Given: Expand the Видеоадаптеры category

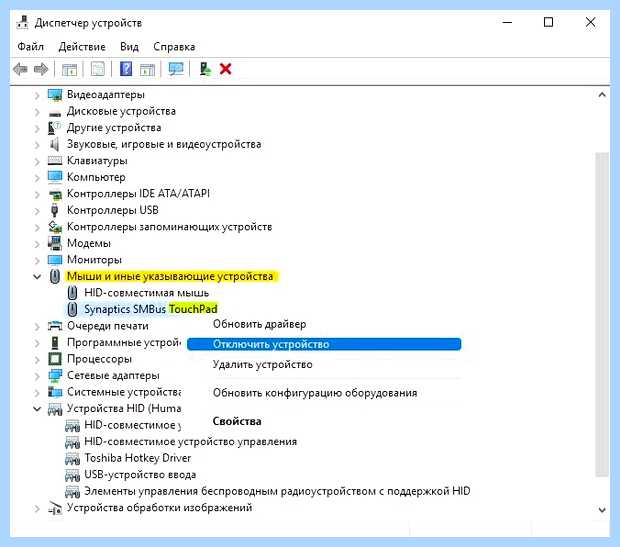Looking at the screenshot, I should [x=37, y=95].
